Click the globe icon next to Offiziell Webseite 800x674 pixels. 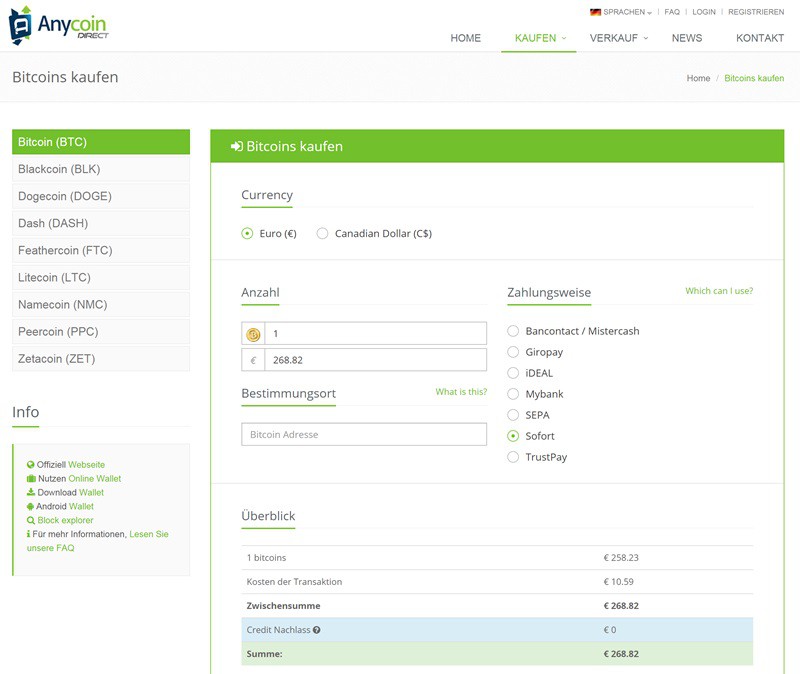tap(31, 465)
